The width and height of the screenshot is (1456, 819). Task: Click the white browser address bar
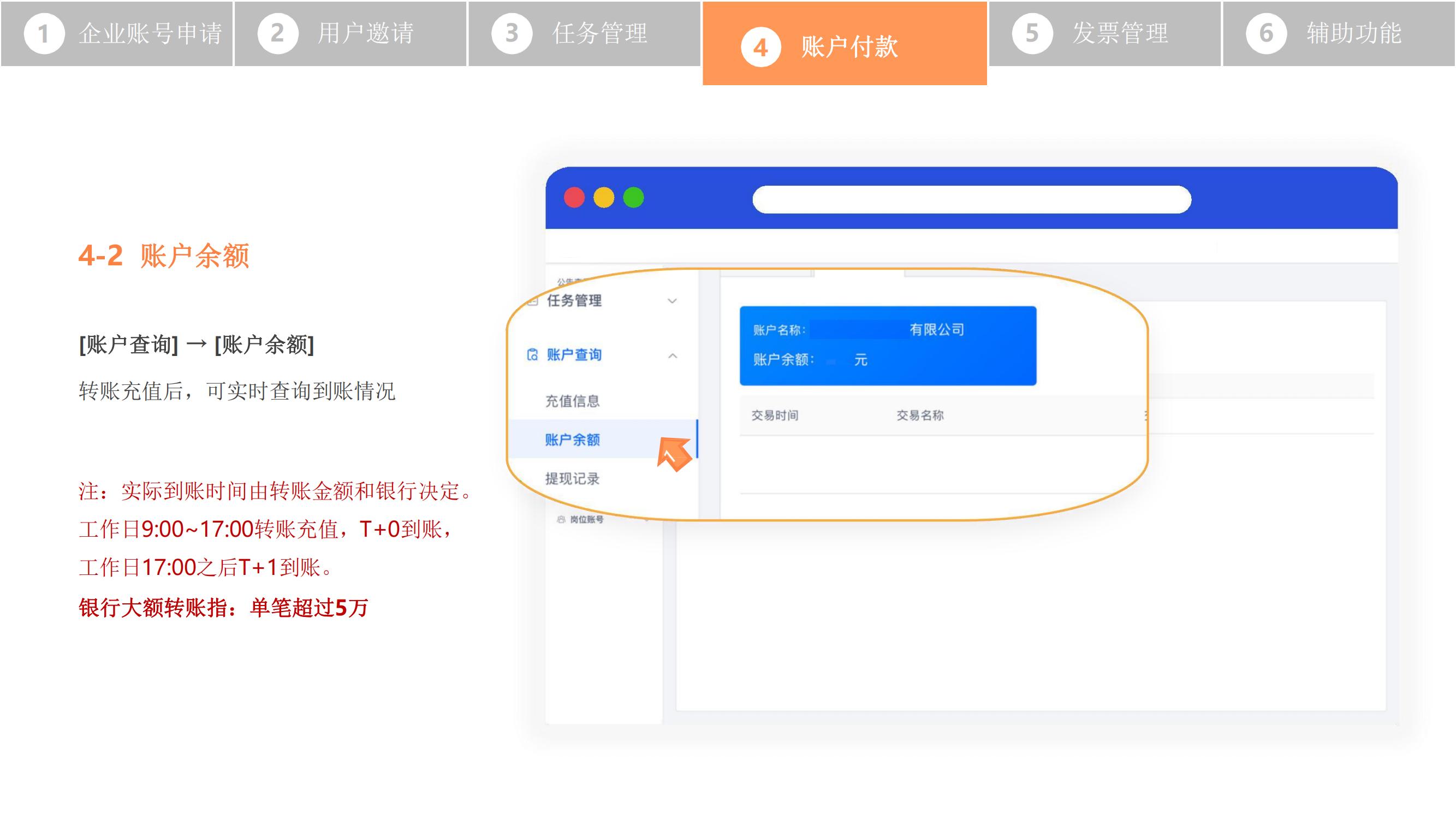coord(972,199)
